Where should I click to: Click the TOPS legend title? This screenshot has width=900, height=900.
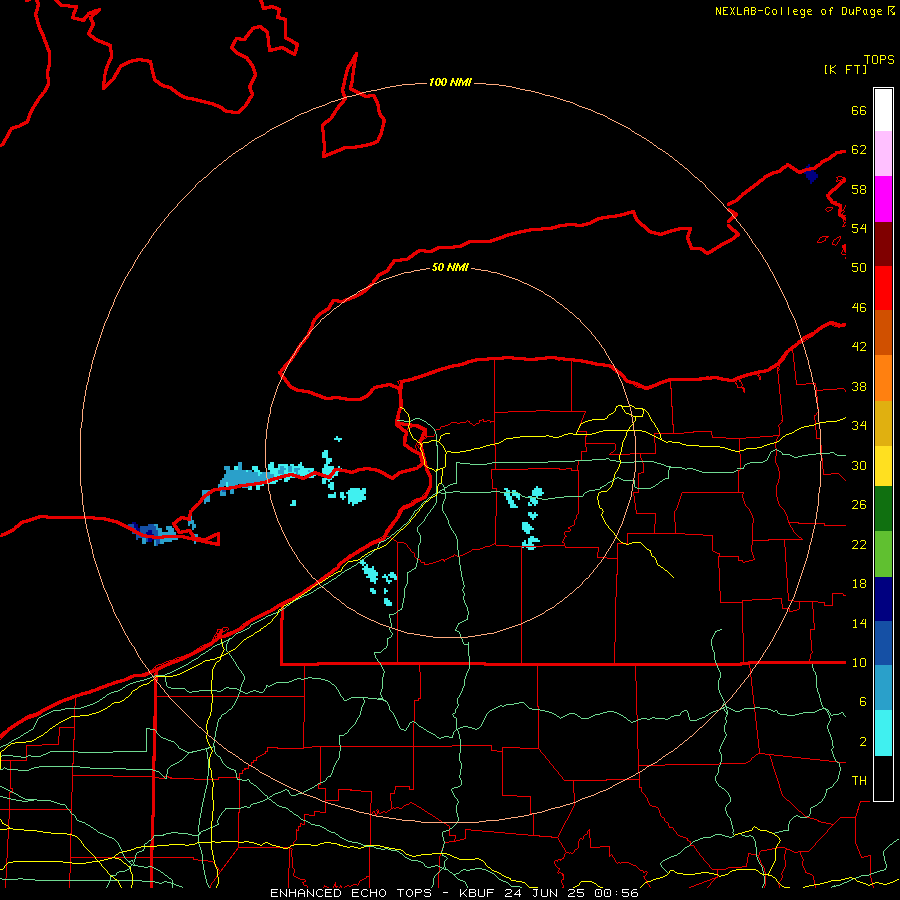point(879,59)
